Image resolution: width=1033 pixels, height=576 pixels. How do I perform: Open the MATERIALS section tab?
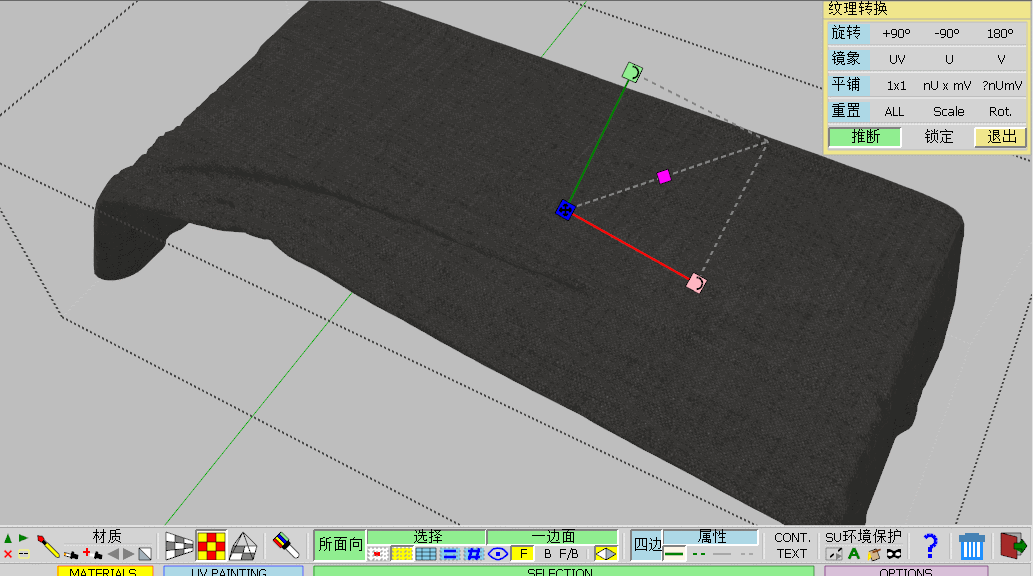[105, 571]
